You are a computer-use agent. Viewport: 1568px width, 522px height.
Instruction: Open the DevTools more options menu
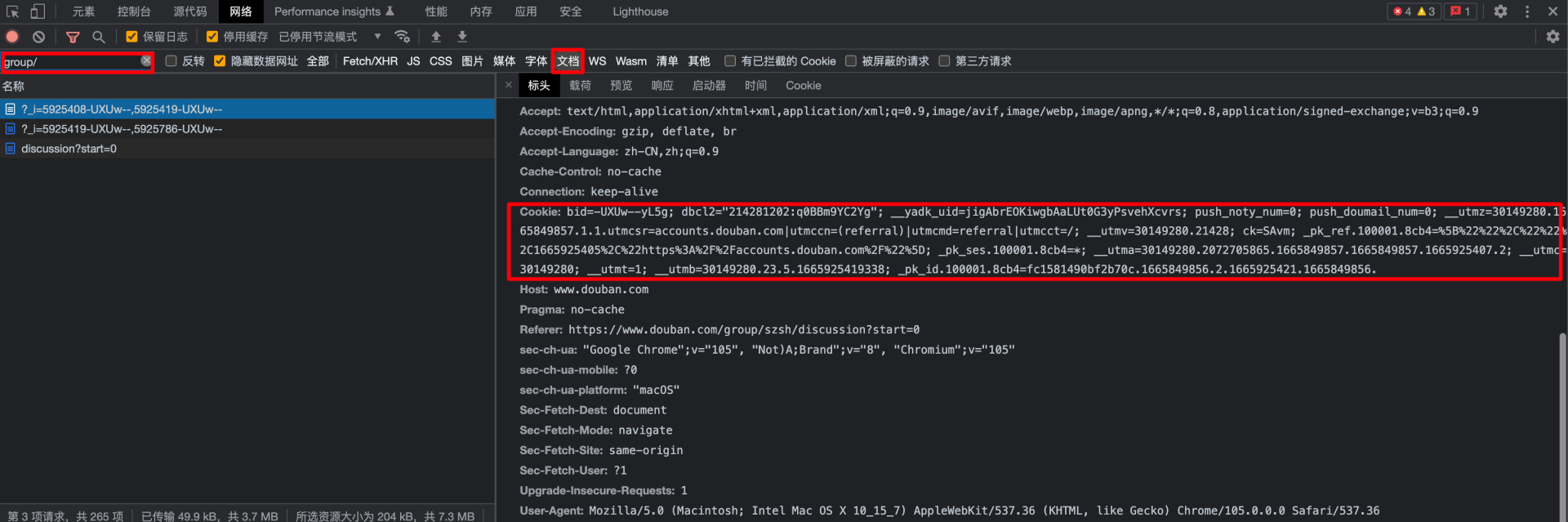(x=1527, y=11)
